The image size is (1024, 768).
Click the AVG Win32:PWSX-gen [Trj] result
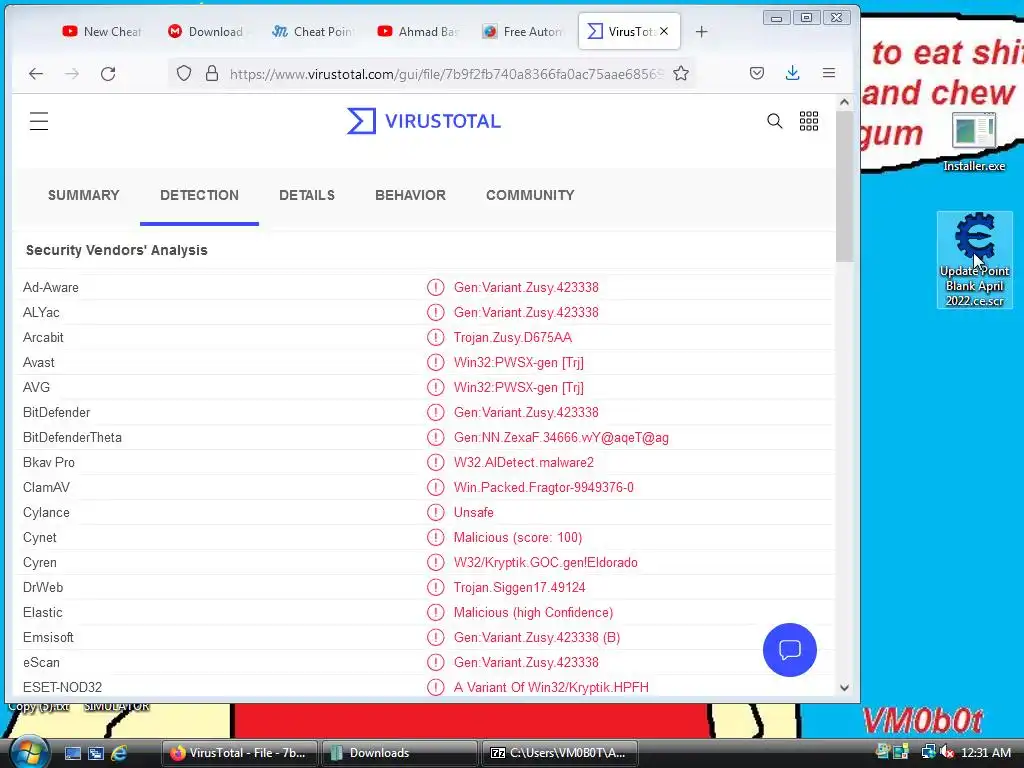519,387
